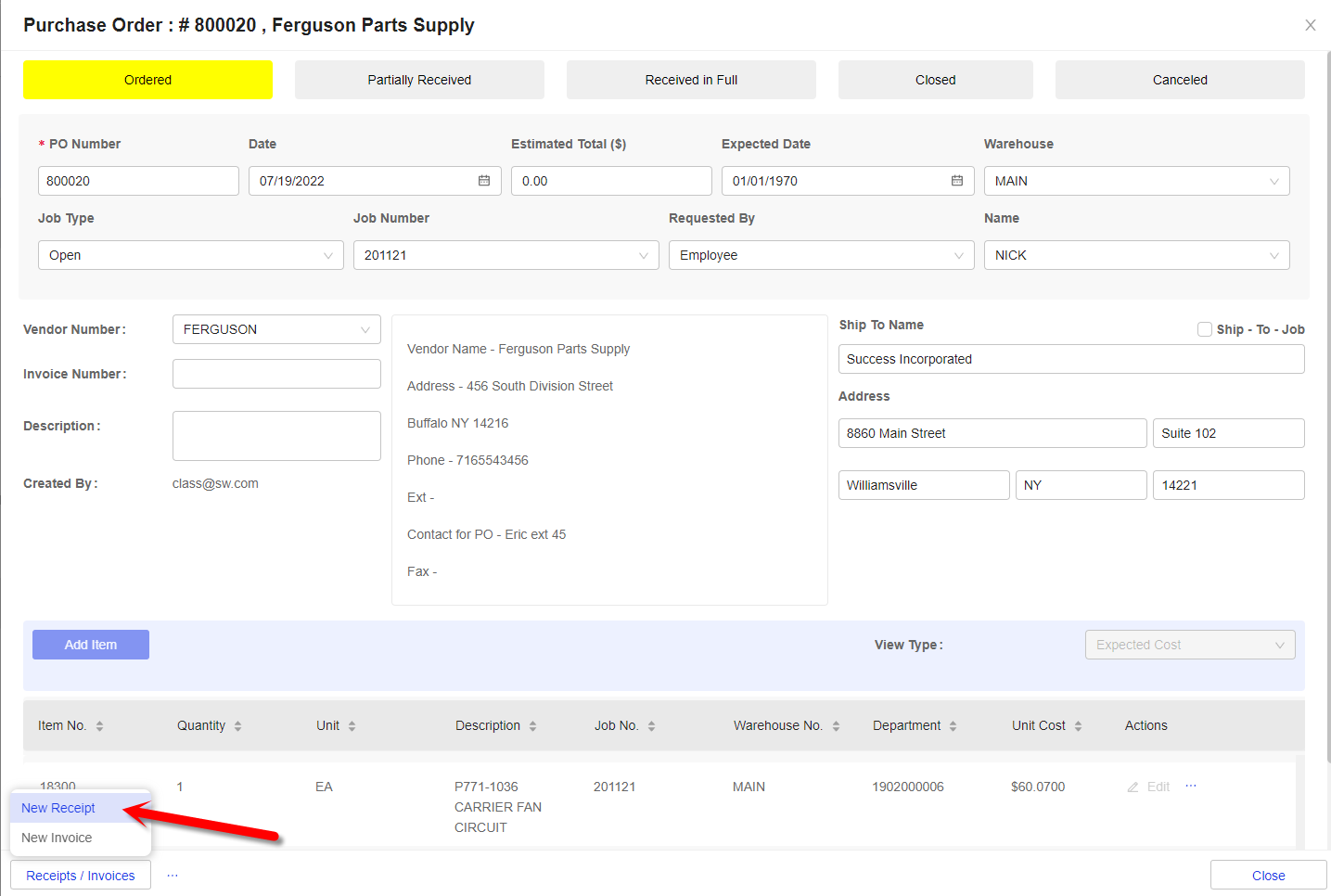Sort by Warehouse No. column arrows

(x=836, y=726)
